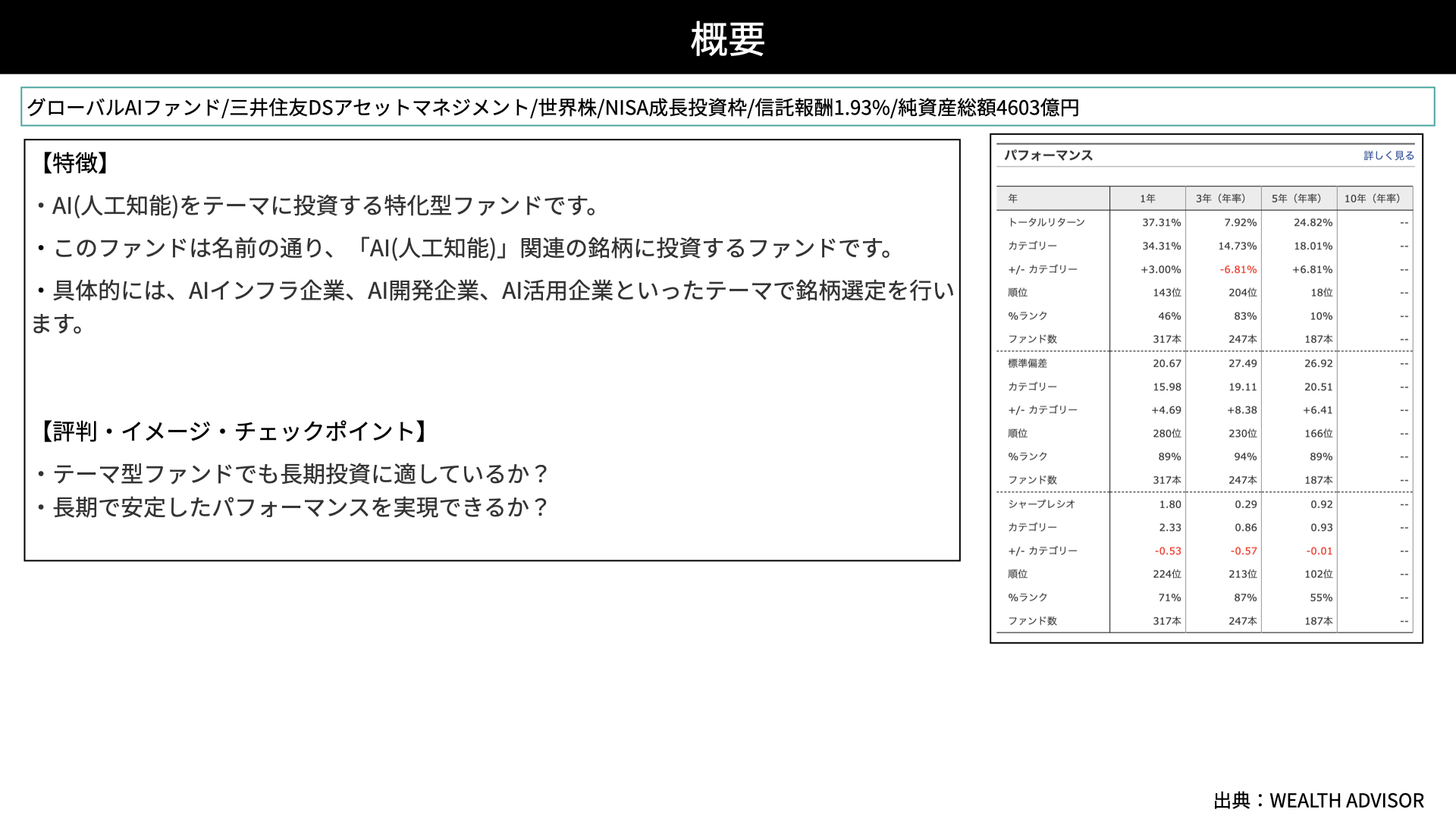Click the red -0.53 Sharpe difference
The height and width of the screenshot is (819, 1456).
tap(1168, 551)
